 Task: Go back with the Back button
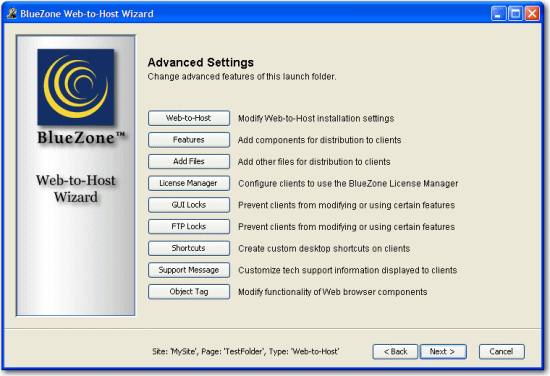point(395,351)
